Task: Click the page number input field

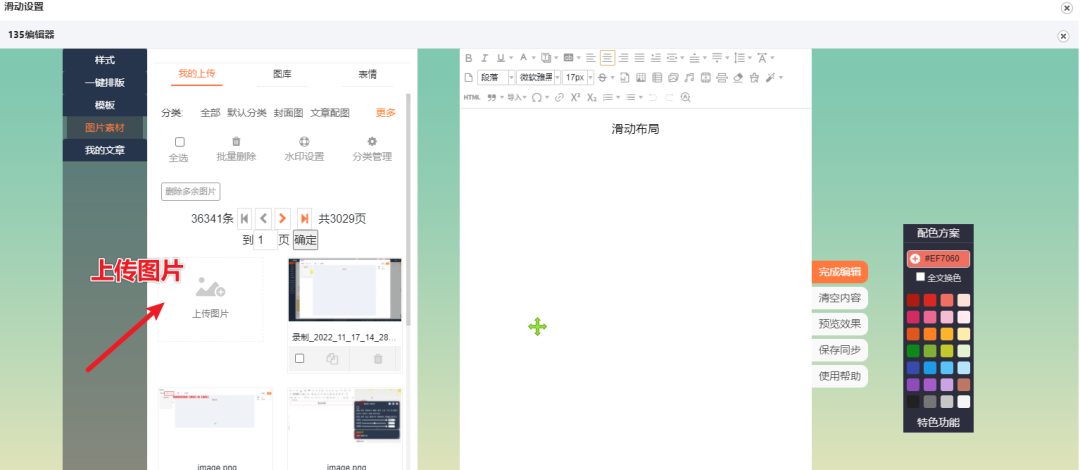Action: point(265,241)
